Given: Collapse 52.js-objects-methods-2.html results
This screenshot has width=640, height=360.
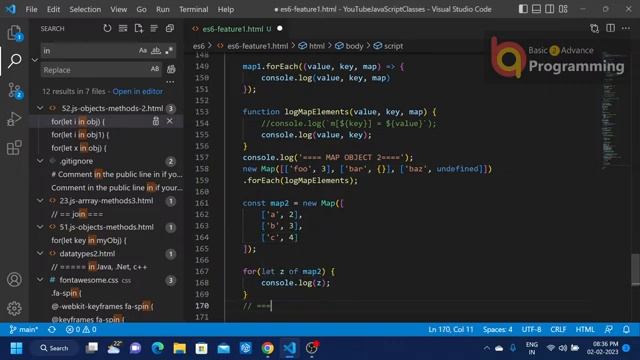Looking at the screenshot, I should (x=40, y=108).
